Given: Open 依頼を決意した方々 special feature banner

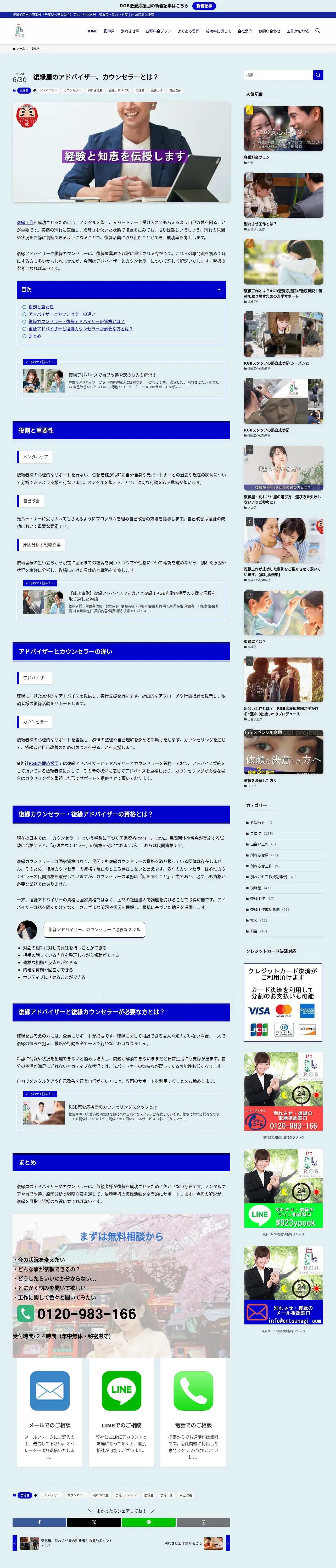Looking at the screenshot, I should 284,752.
